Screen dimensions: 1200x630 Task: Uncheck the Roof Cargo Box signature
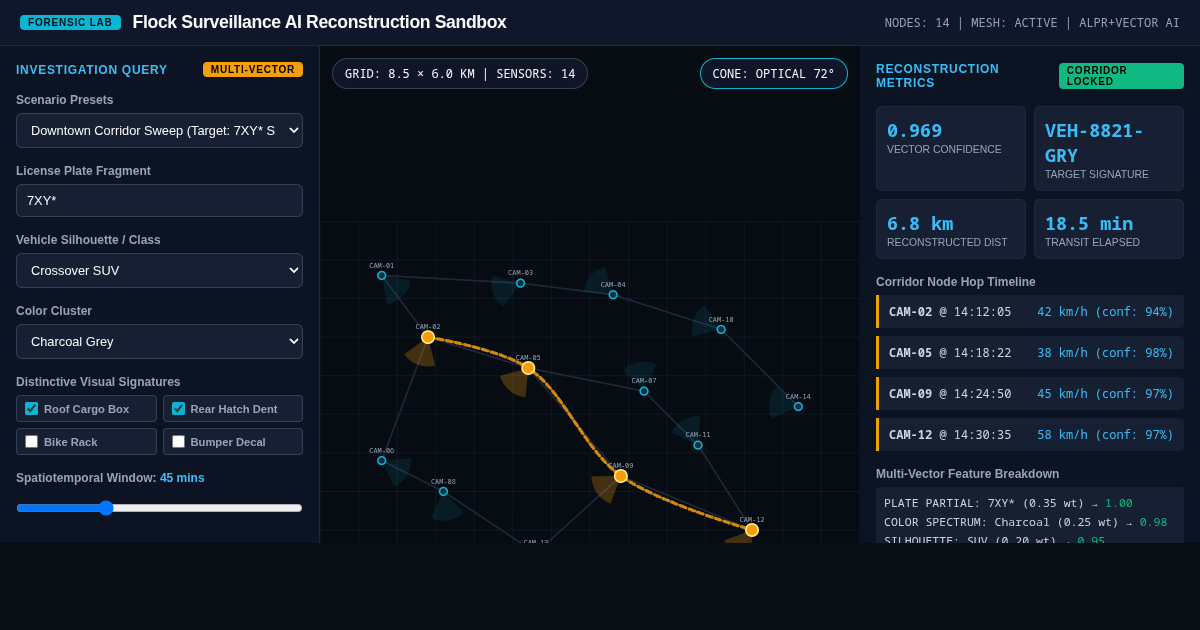31,408
